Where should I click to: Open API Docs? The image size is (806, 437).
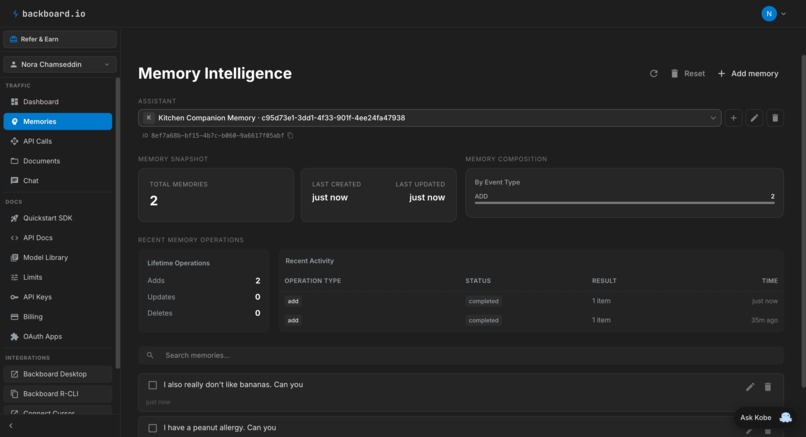[x=58, y=238]
